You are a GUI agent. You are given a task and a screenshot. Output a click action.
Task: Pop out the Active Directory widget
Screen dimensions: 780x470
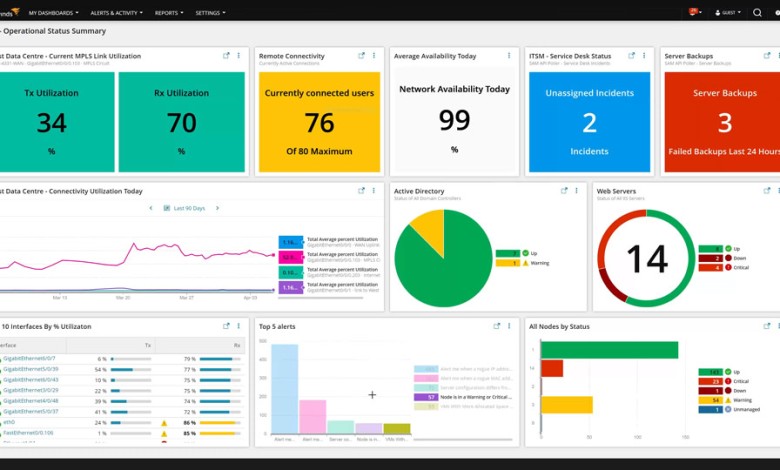pyautogui.click(x=564, y=190)
